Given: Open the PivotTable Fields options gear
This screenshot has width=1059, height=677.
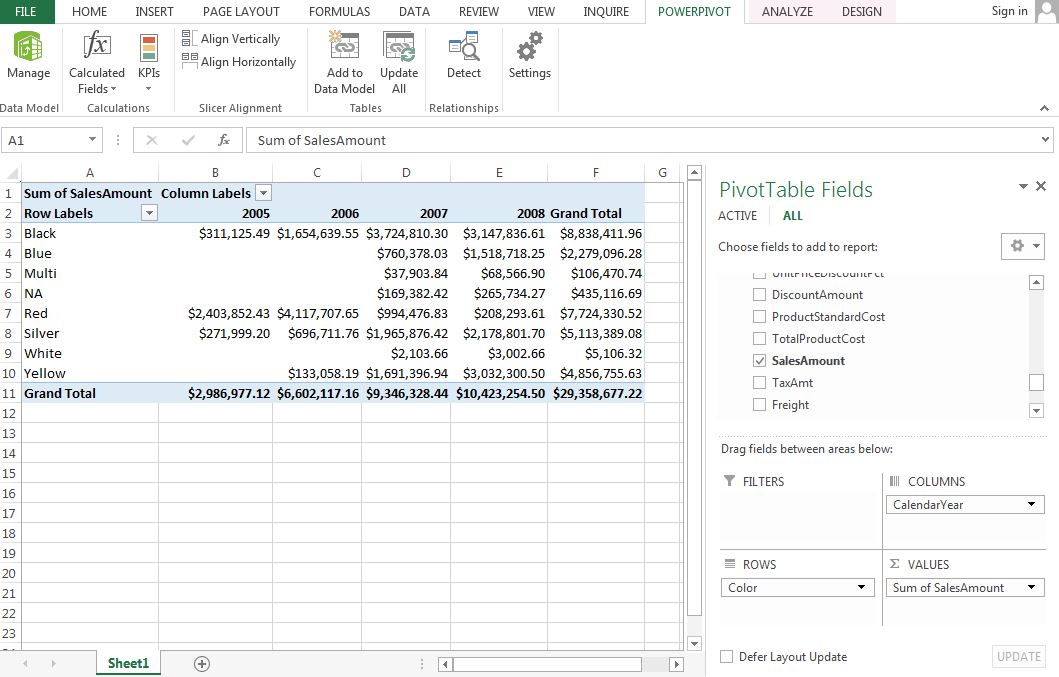Looking at the screenshot, I should pos(1019,245).
